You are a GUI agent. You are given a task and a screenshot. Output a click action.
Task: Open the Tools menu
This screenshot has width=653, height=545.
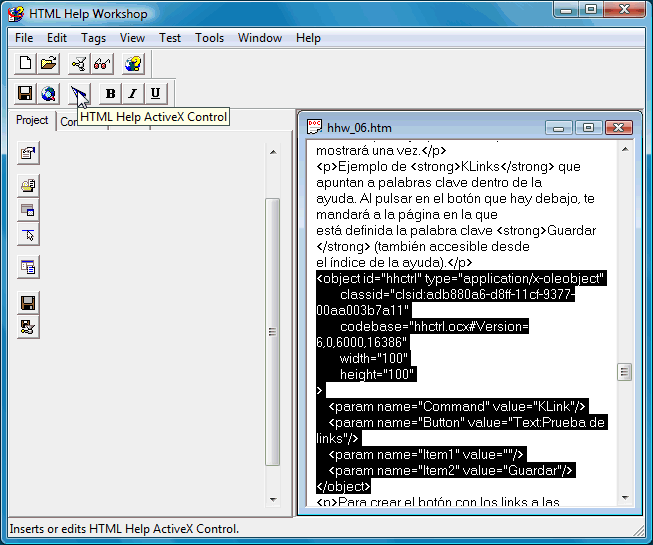(x=209, y=38)
